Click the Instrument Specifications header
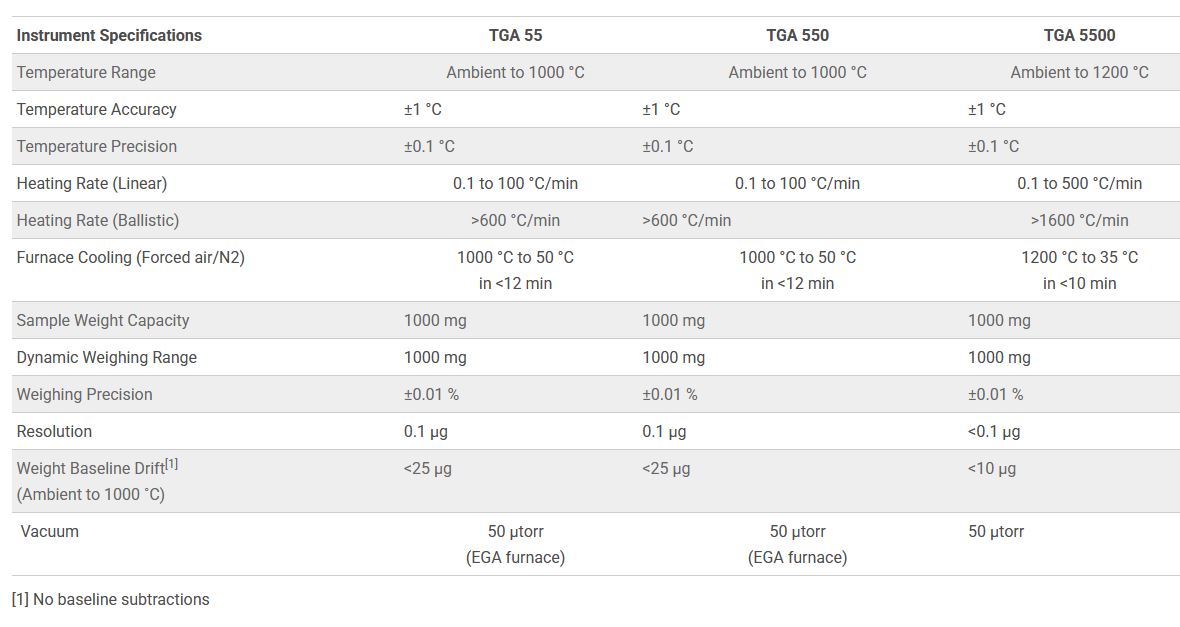1180x627 pixels. [109, 35]
